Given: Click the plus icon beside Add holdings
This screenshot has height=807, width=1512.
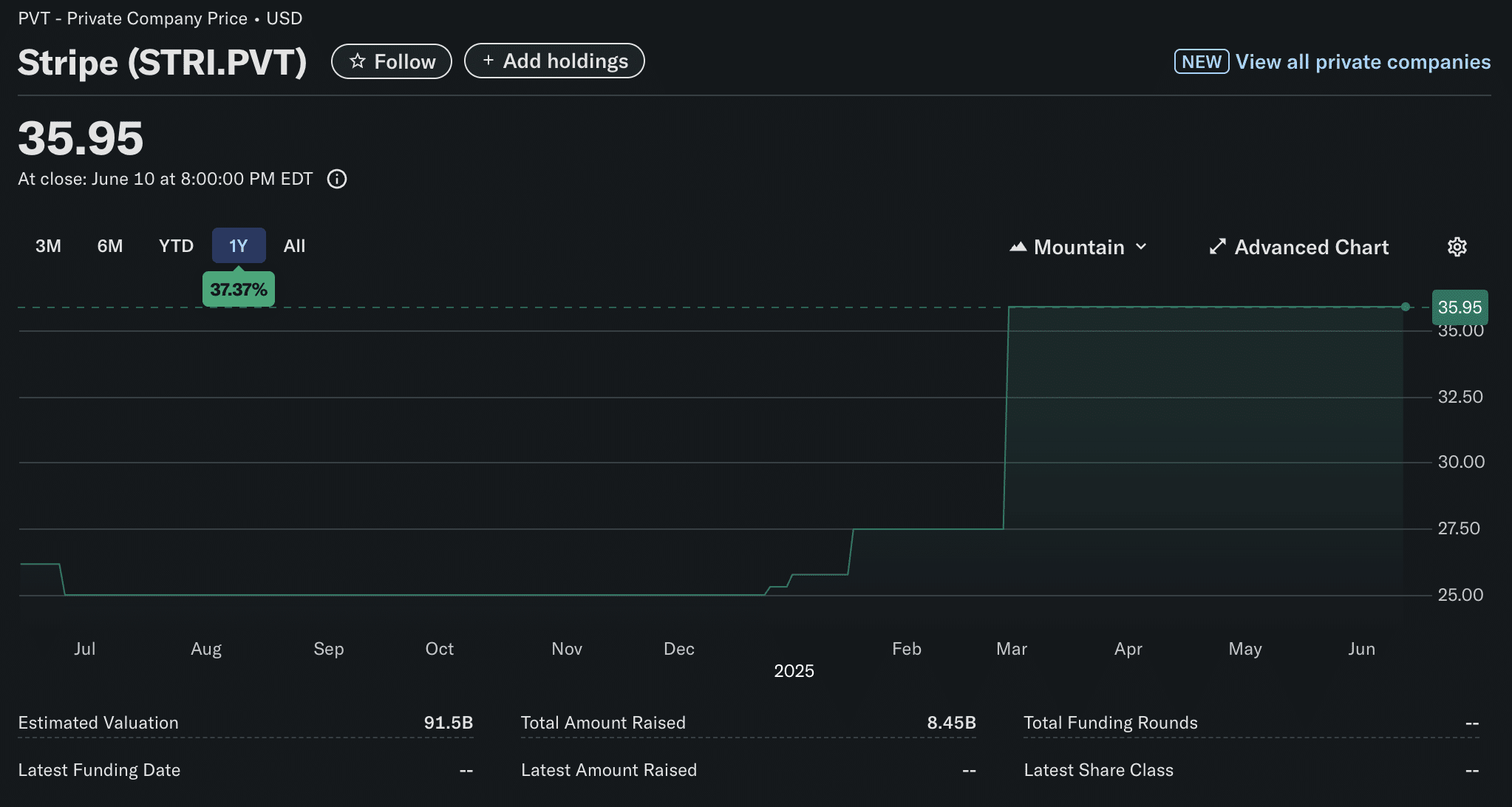Looking at the screenshot, I should coord(488,61).
